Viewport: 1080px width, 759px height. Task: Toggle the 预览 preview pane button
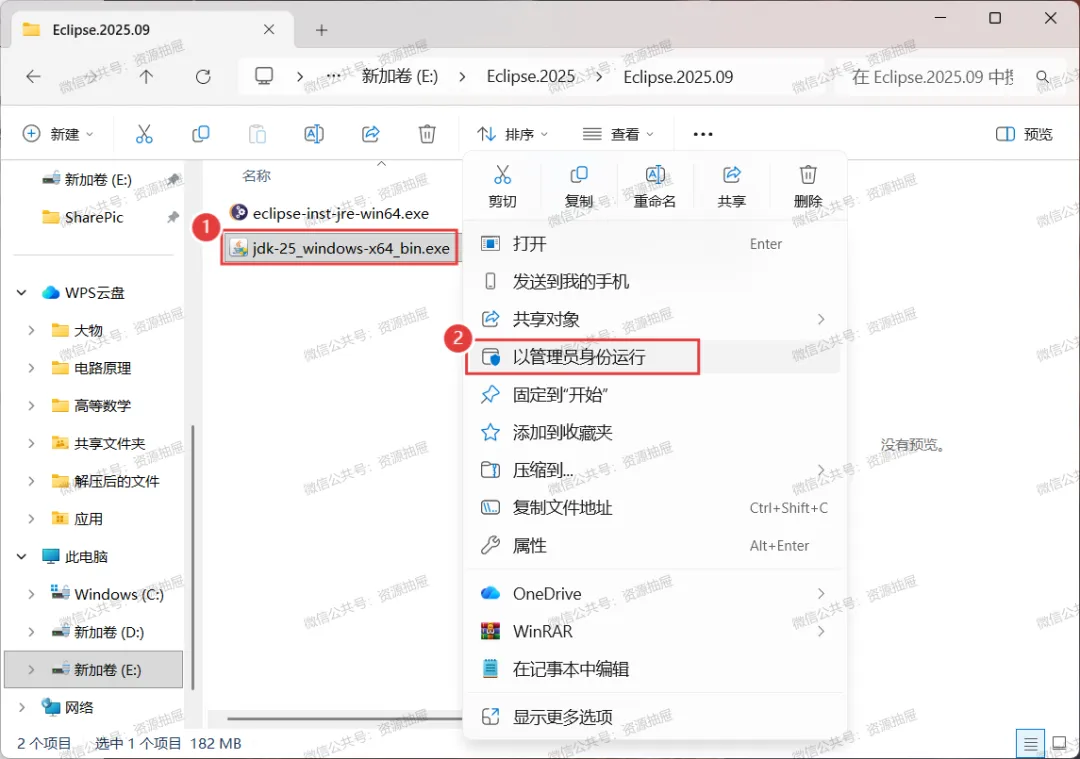coord(1024,134)
